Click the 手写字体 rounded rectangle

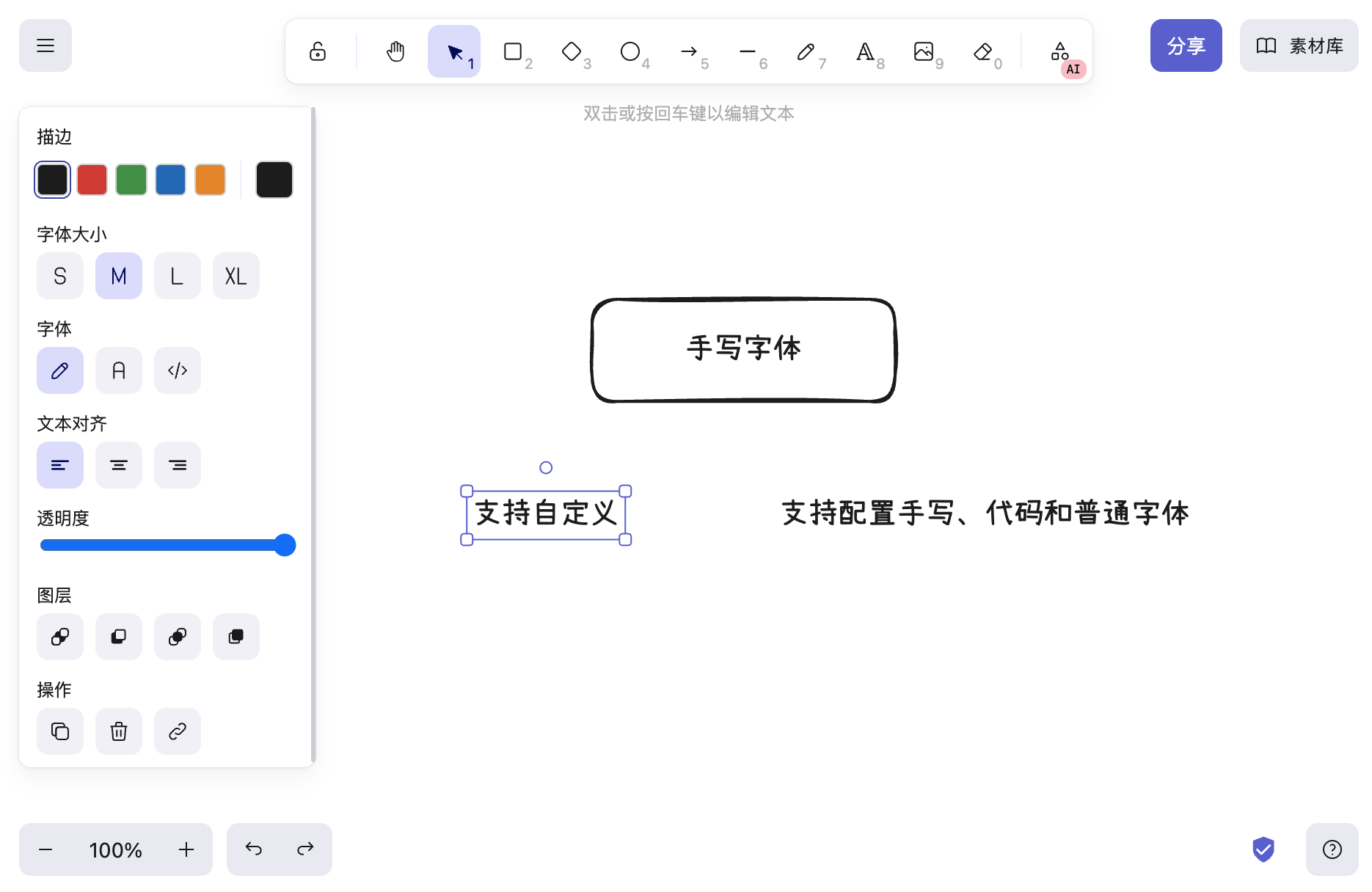pos(744,350)
